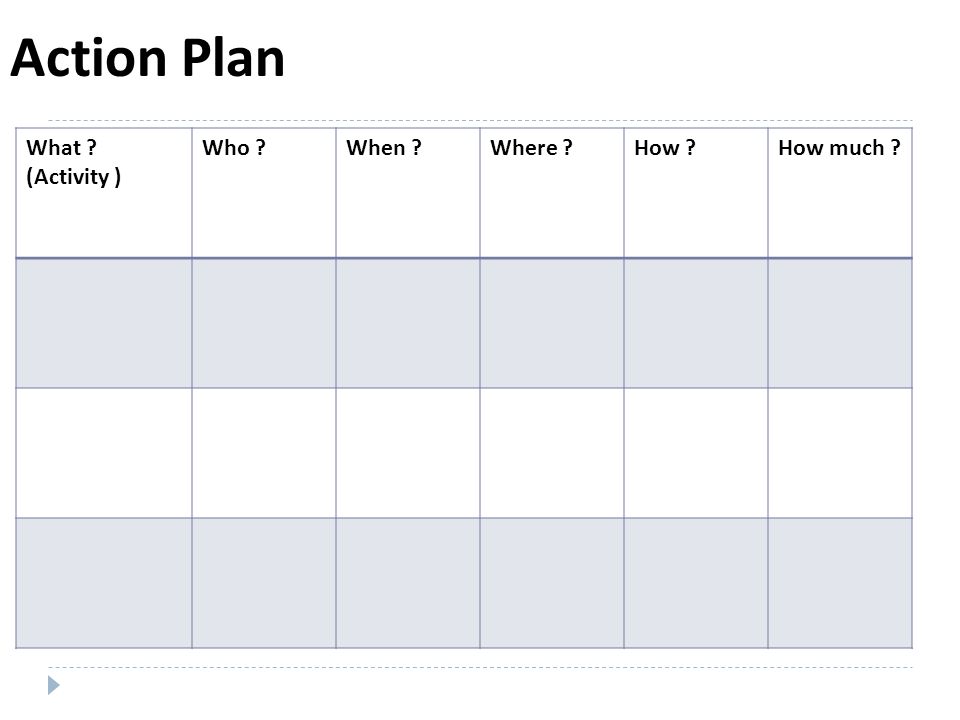The width and height of the screenshot is (960, 720).
Task: Select the What ? (Activity) header cell
Action: click(103, 193)
